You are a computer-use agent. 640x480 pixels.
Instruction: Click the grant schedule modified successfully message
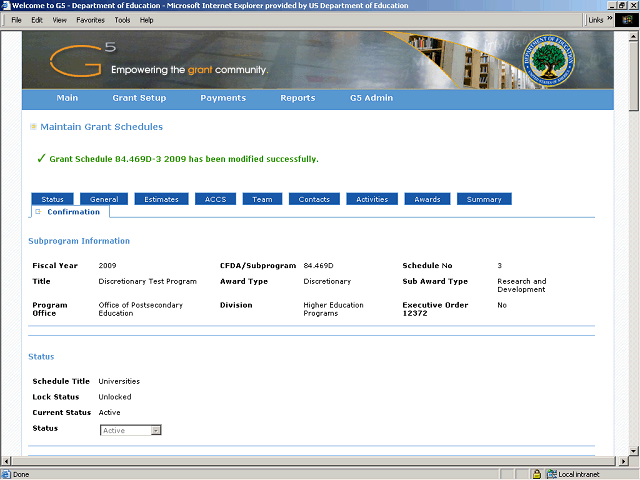click(x=184, y=159)
